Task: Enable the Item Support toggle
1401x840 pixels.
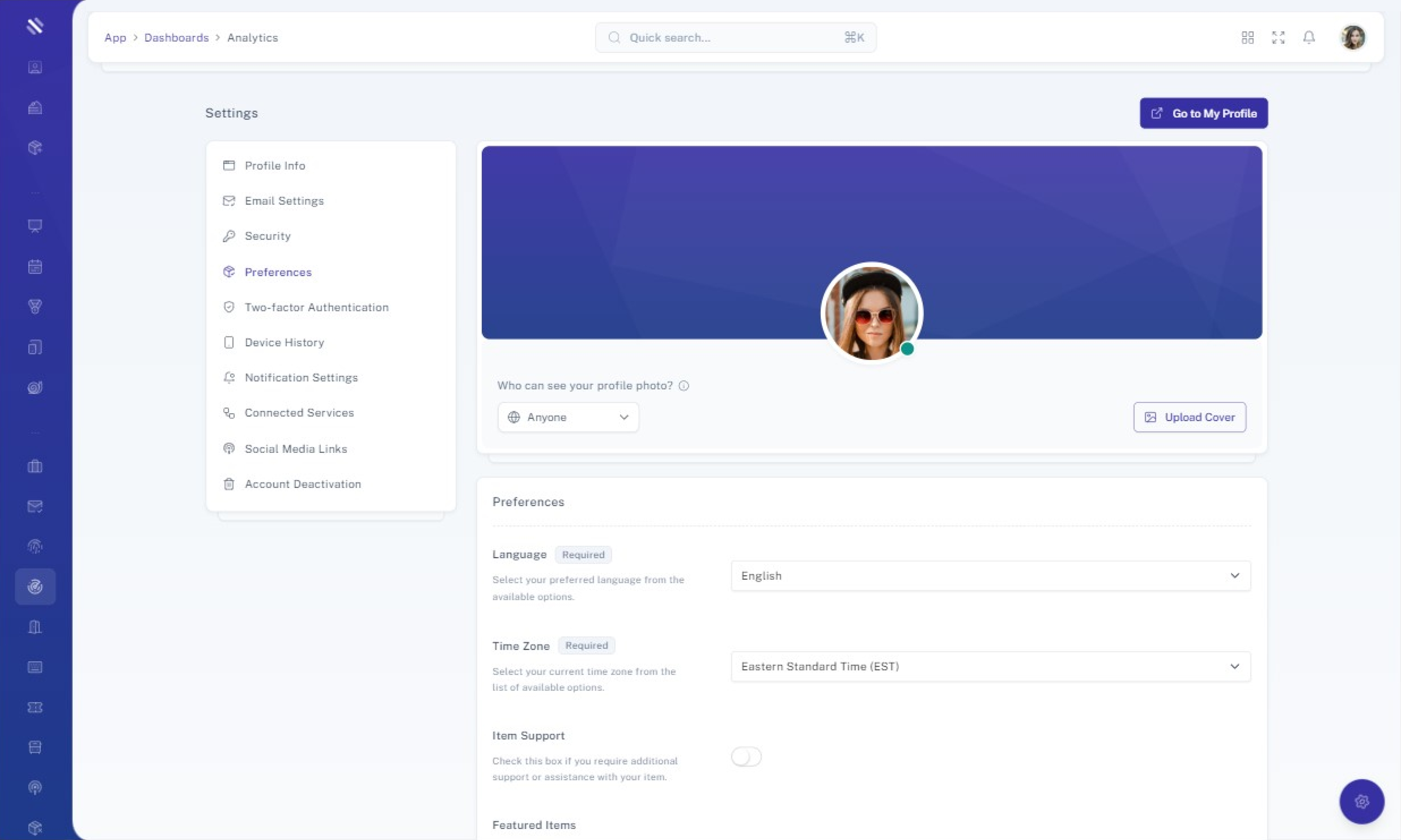Action: click(x=746, y=757)
